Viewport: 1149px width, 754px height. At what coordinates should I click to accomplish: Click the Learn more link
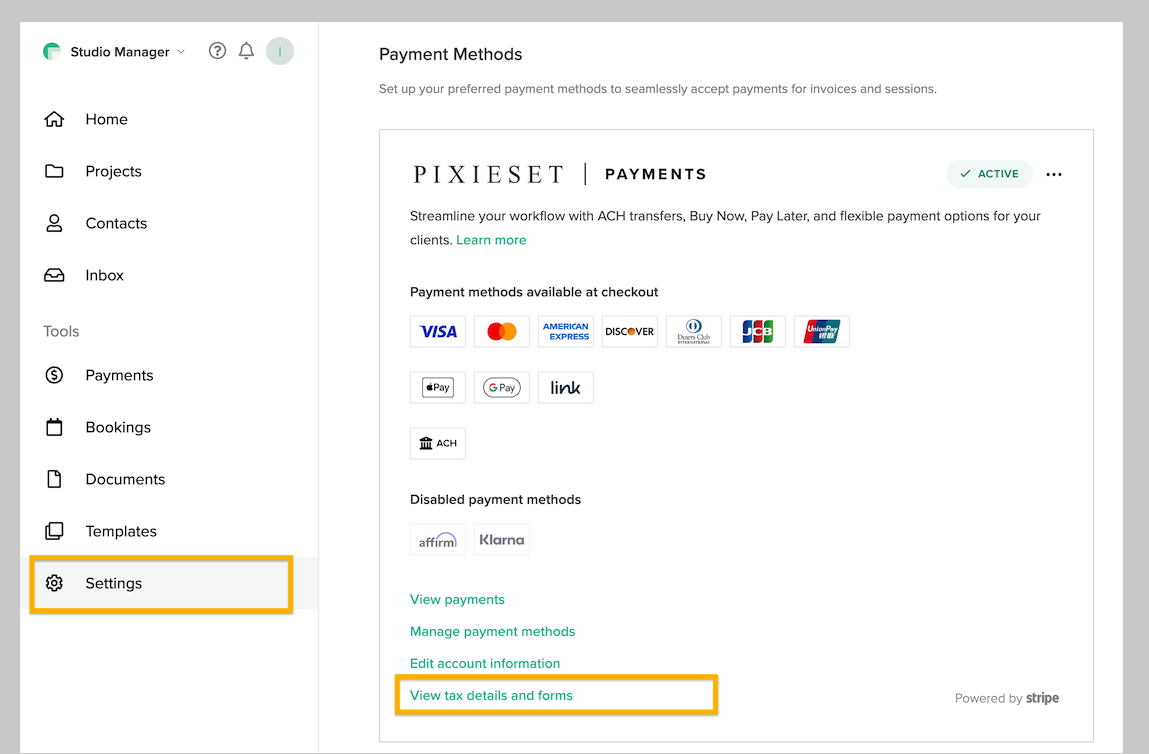(491, 240)
